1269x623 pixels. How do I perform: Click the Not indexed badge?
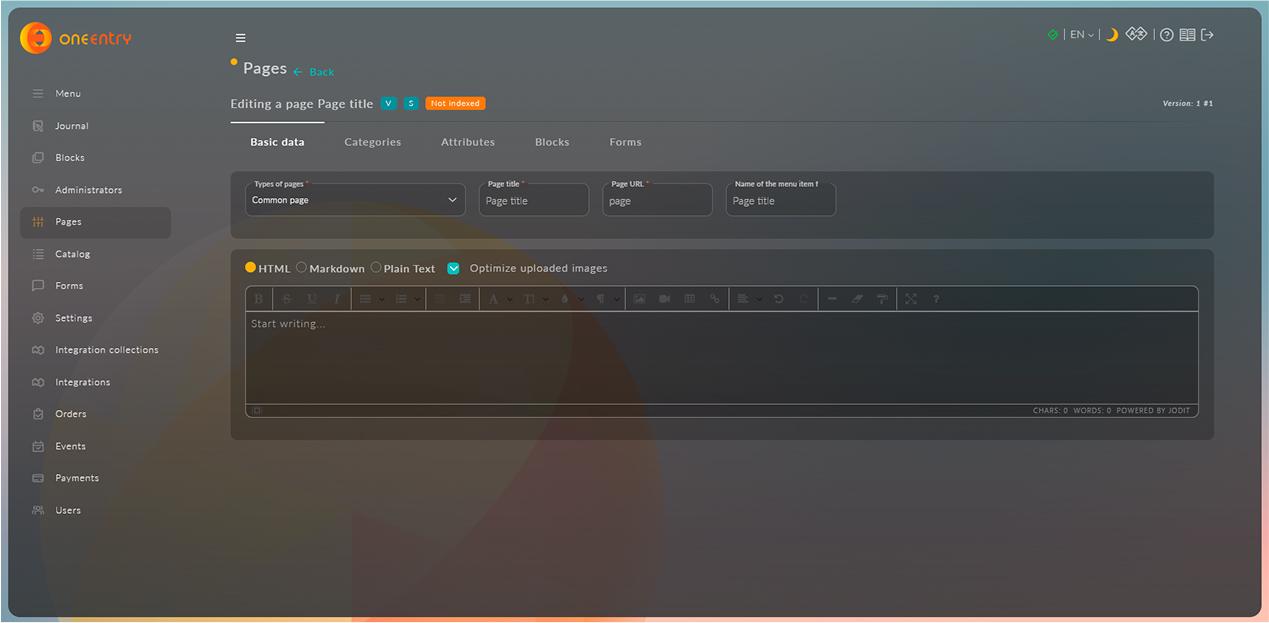tap(455, 103)
